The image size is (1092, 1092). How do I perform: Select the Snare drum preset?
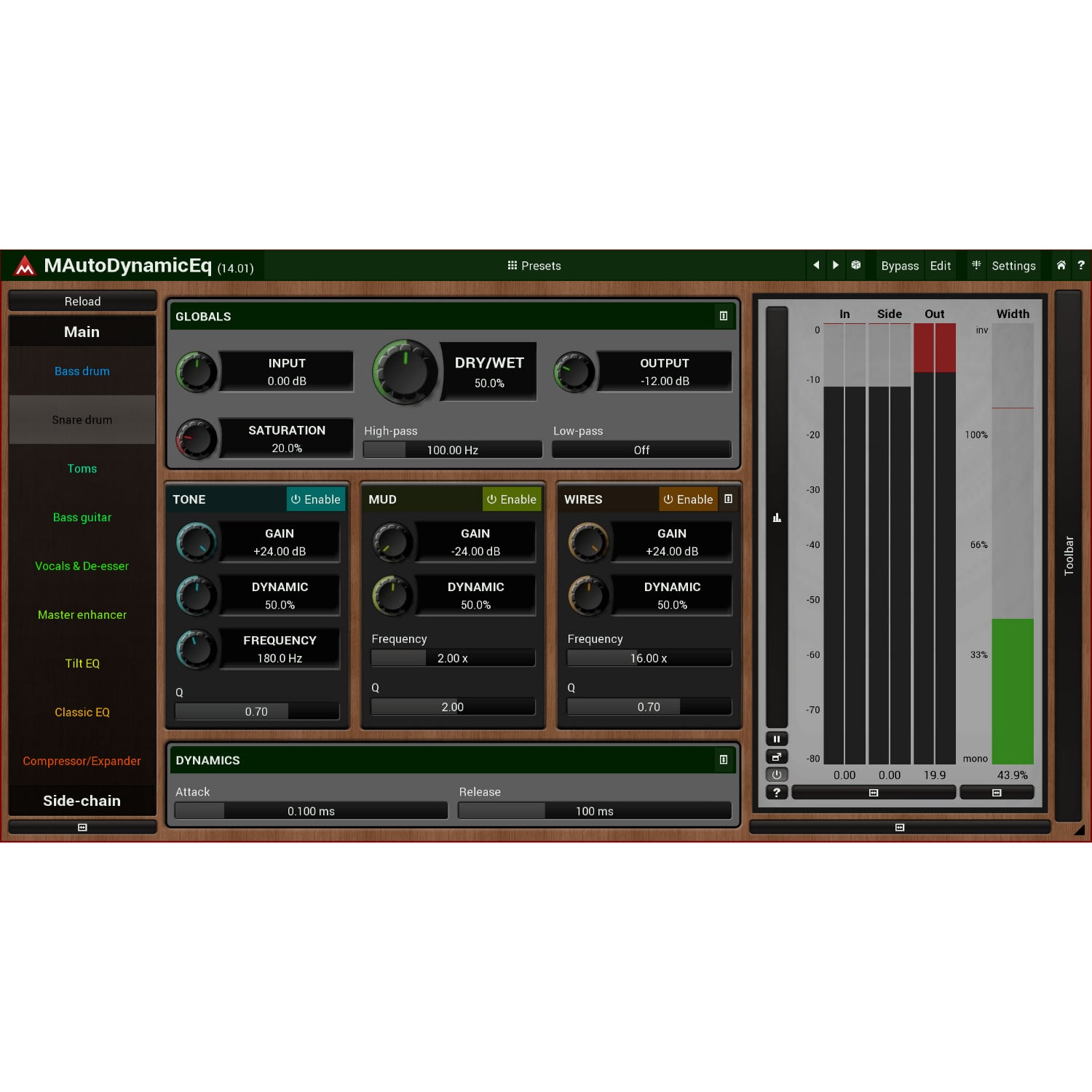click(82, 420)
